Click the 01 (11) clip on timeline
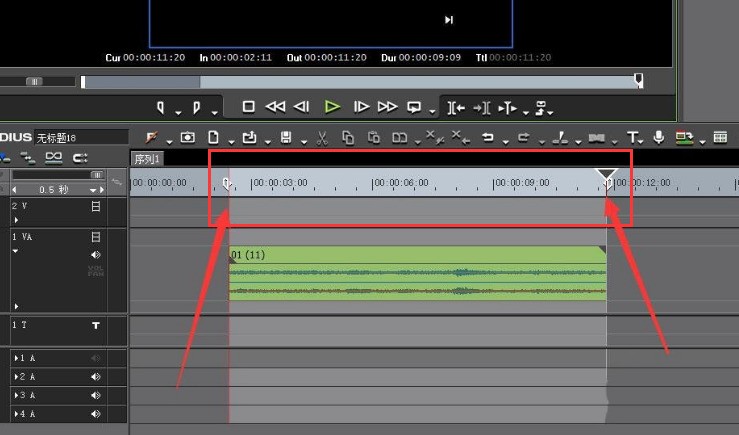 click(418, 273)
